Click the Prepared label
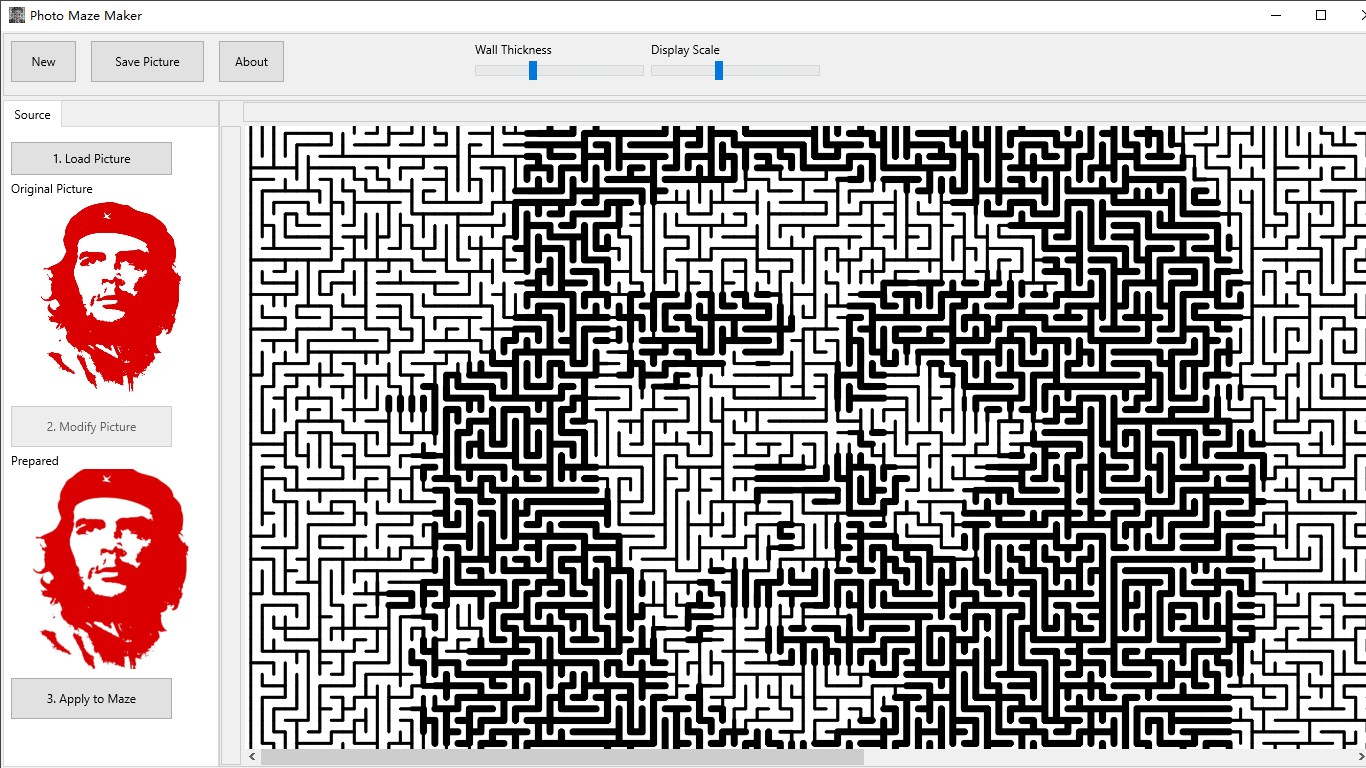The image size is (1366, 768). pyautogui.click(x=34, y=460)
